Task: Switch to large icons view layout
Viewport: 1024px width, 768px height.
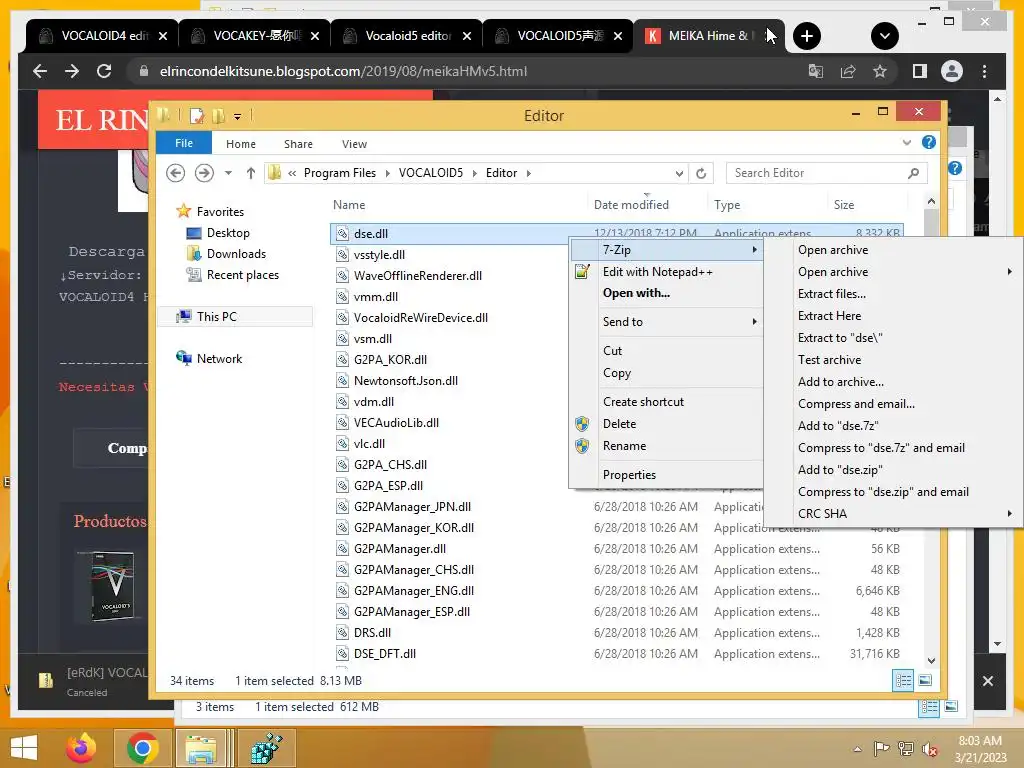Action: point(925,680)
